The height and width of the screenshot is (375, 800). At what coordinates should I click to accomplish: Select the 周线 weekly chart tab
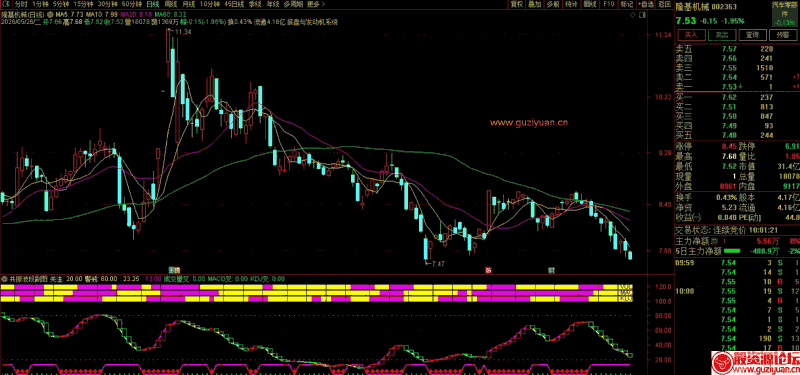click(170, 4)
